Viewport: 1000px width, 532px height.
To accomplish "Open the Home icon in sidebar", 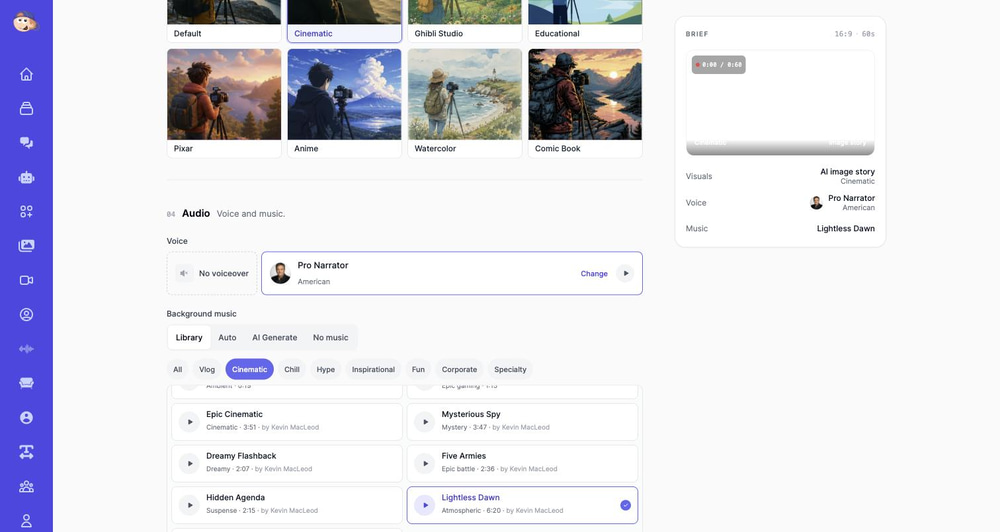I will click(x=26, y=74).
